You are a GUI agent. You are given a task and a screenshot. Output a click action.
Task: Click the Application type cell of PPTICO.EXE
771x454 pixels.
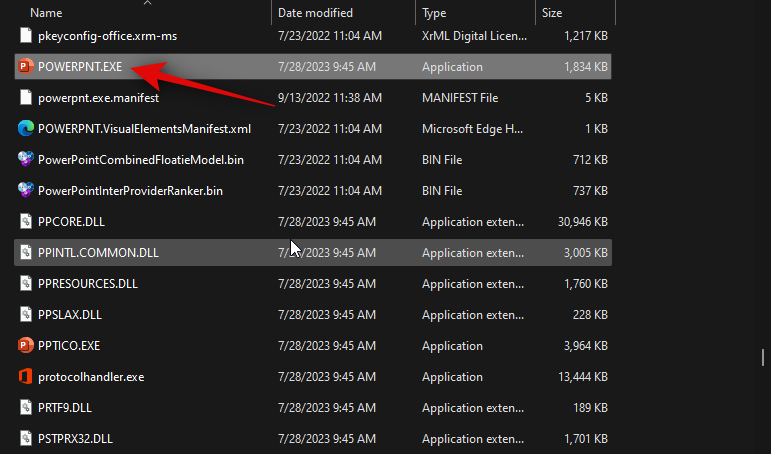(x=452, y=346)
